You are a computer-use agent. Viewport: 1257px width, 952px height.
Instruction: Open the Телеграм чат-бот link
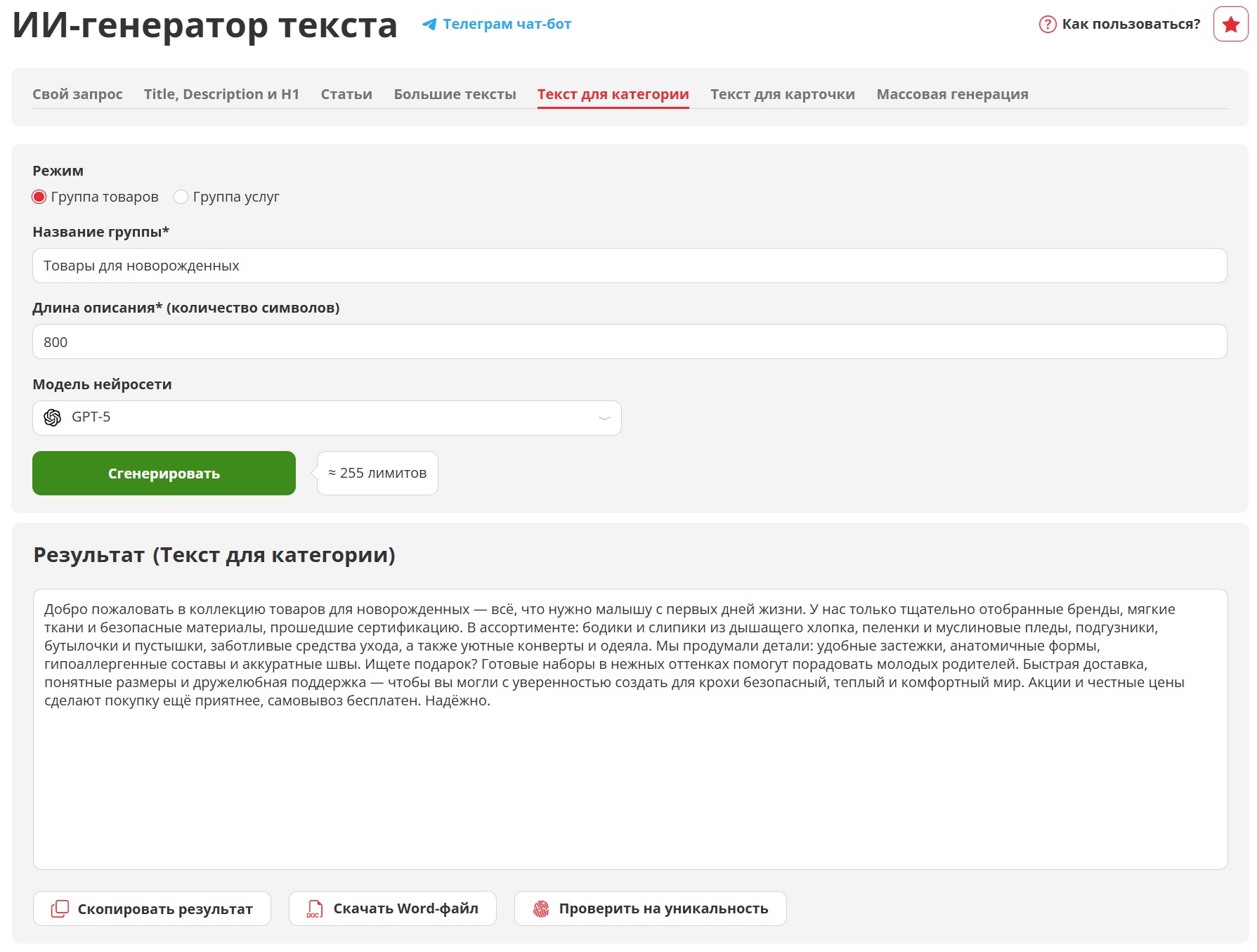pyautogui.click(x=507, y=24)
